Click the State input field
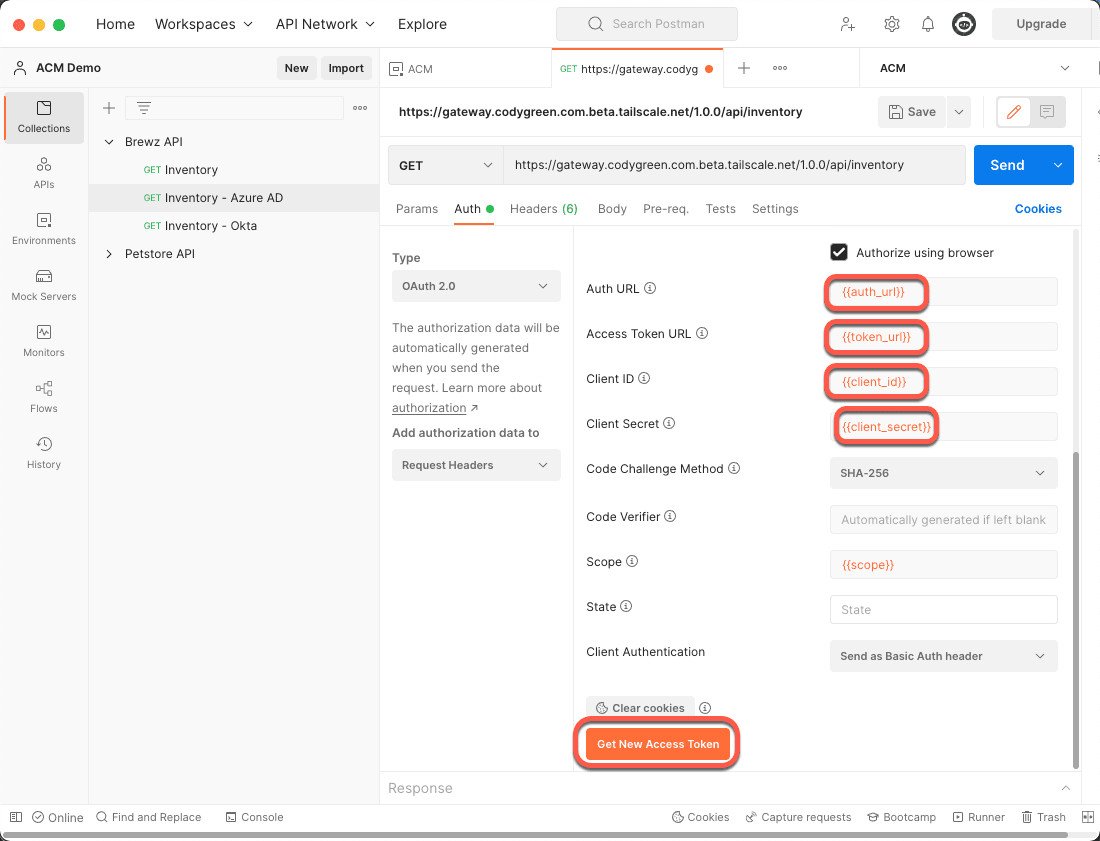The height and width of the screenshot is (841, 1100). point(943,609)
